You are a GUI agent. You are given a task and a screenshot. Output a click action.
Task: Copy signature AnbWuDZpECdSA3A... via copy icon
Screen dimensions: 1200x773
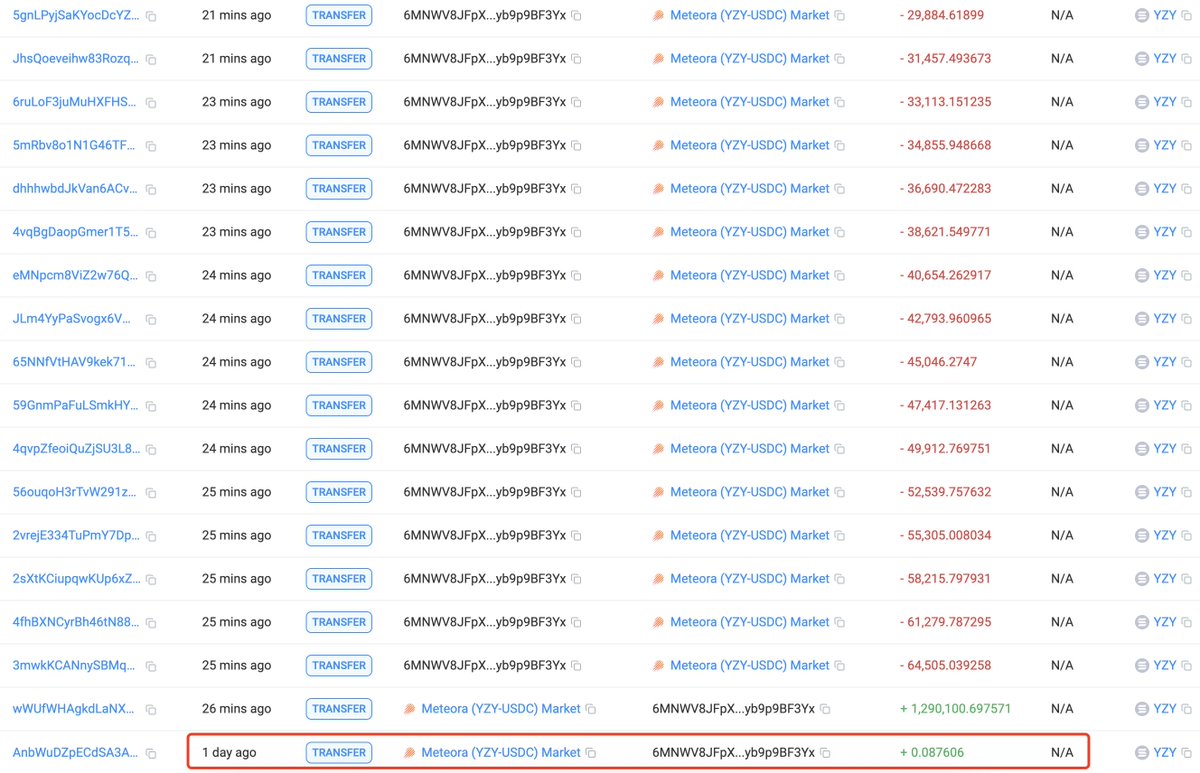click(x=151, y=753)
